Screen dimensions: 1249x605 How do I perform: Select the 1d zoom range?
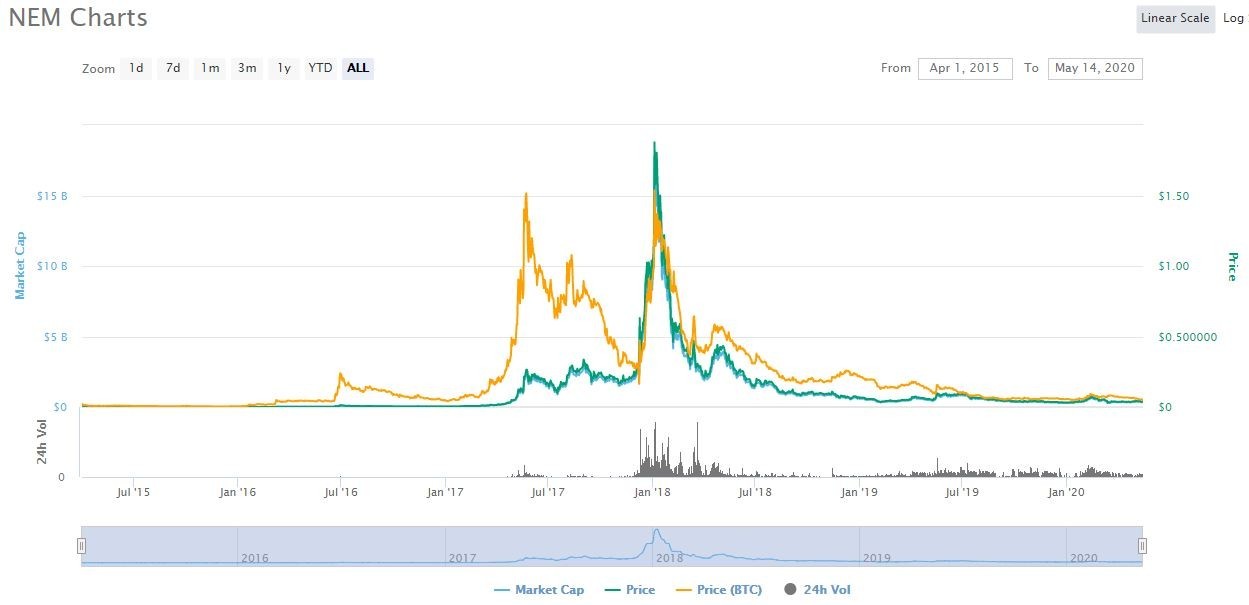pos(136,68)
